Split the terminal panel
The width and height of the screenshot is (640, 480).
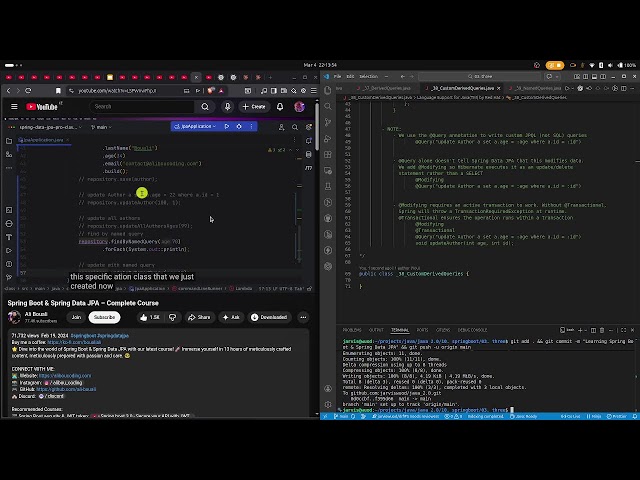coord(593,330)
